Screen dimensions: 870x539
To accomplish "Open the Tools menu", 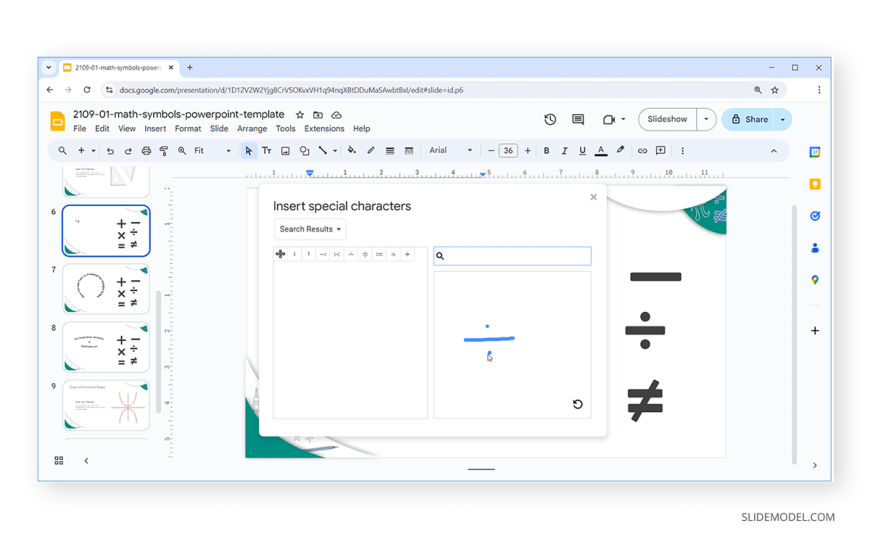I will click(286, 129).
